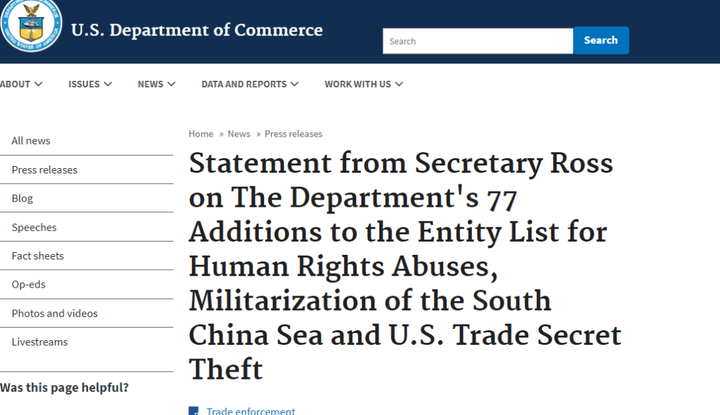Expand the ABOUT menu chevron
The height and width of the screenshot is (415, 720).
click(x=39, y=84)
